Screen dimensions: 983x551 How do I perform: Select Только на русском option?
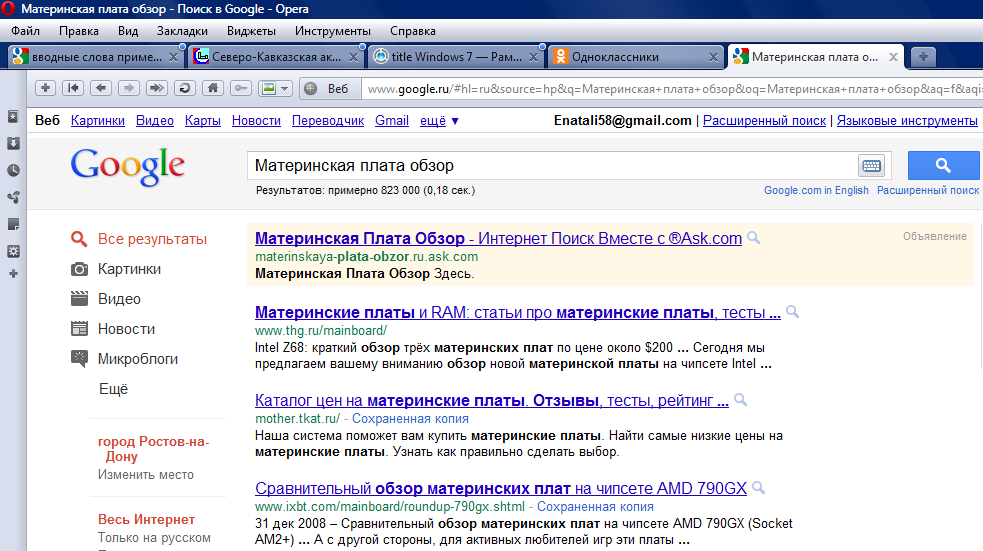coord(154,538)
